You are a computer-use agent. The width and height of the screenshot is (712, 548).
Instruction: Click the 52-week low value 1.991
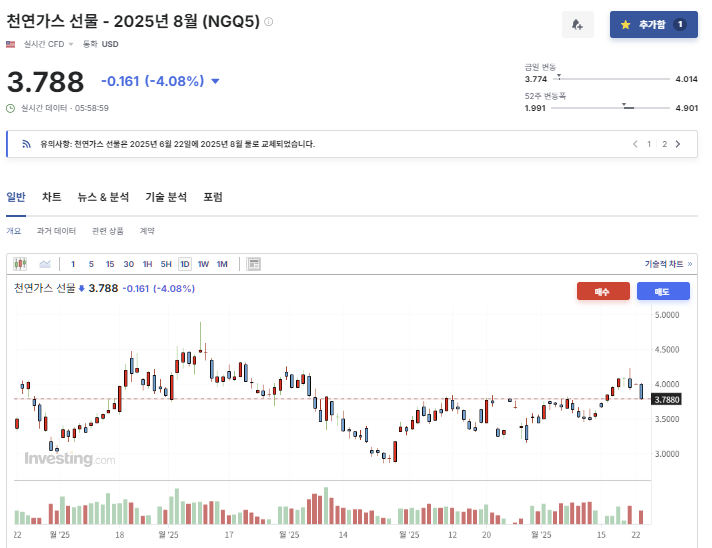(535, 108)
